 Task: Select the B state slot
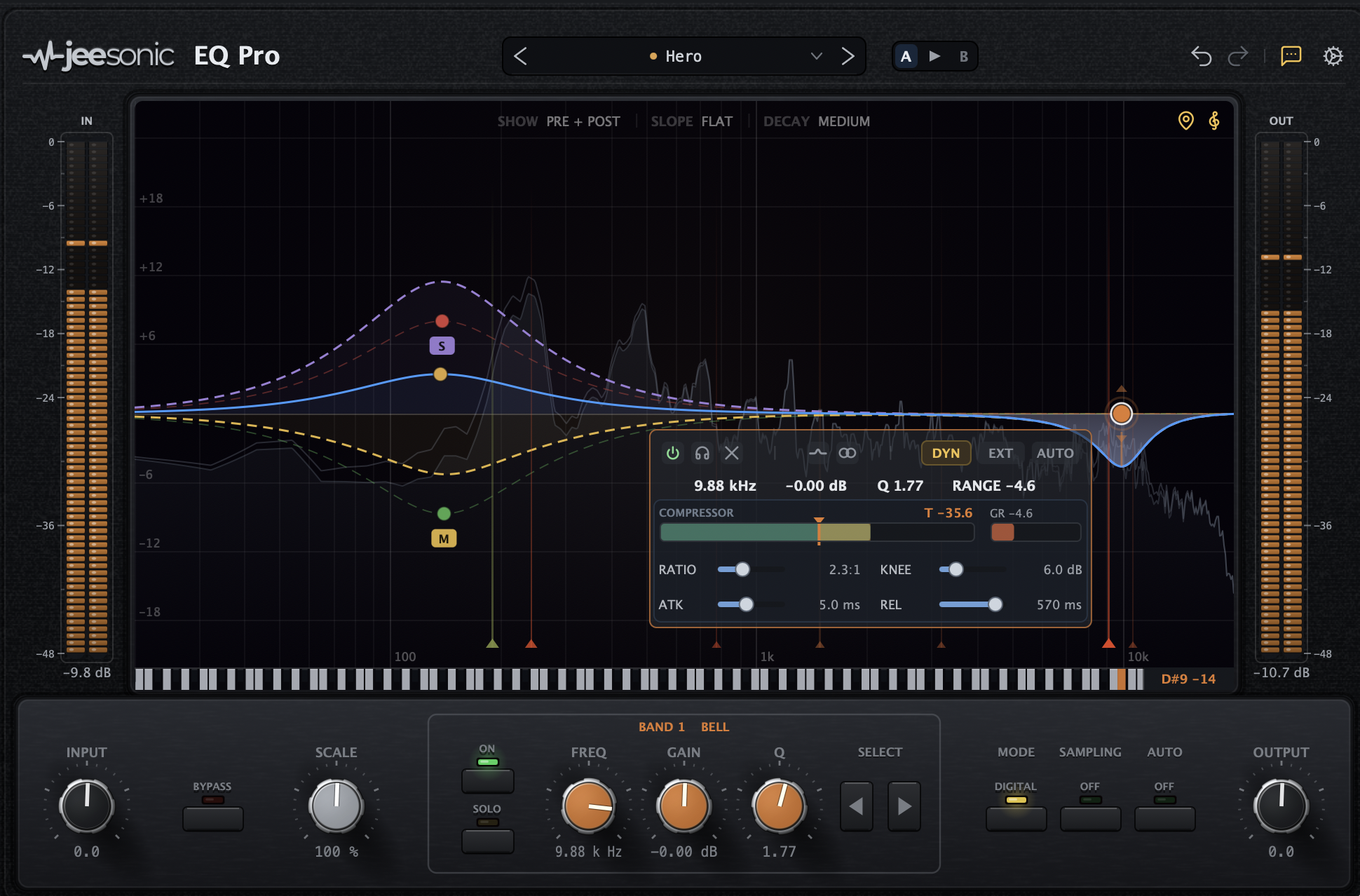tap(964, 56)
